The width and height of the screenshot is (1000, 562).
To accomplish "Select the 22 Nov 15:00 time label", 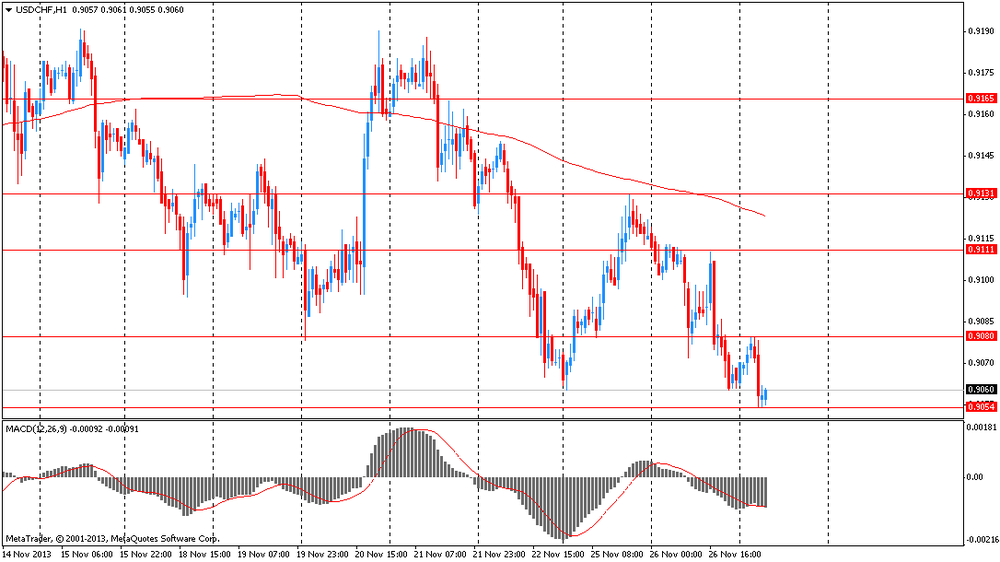I will pyautogui.click(x=558, y=551).
